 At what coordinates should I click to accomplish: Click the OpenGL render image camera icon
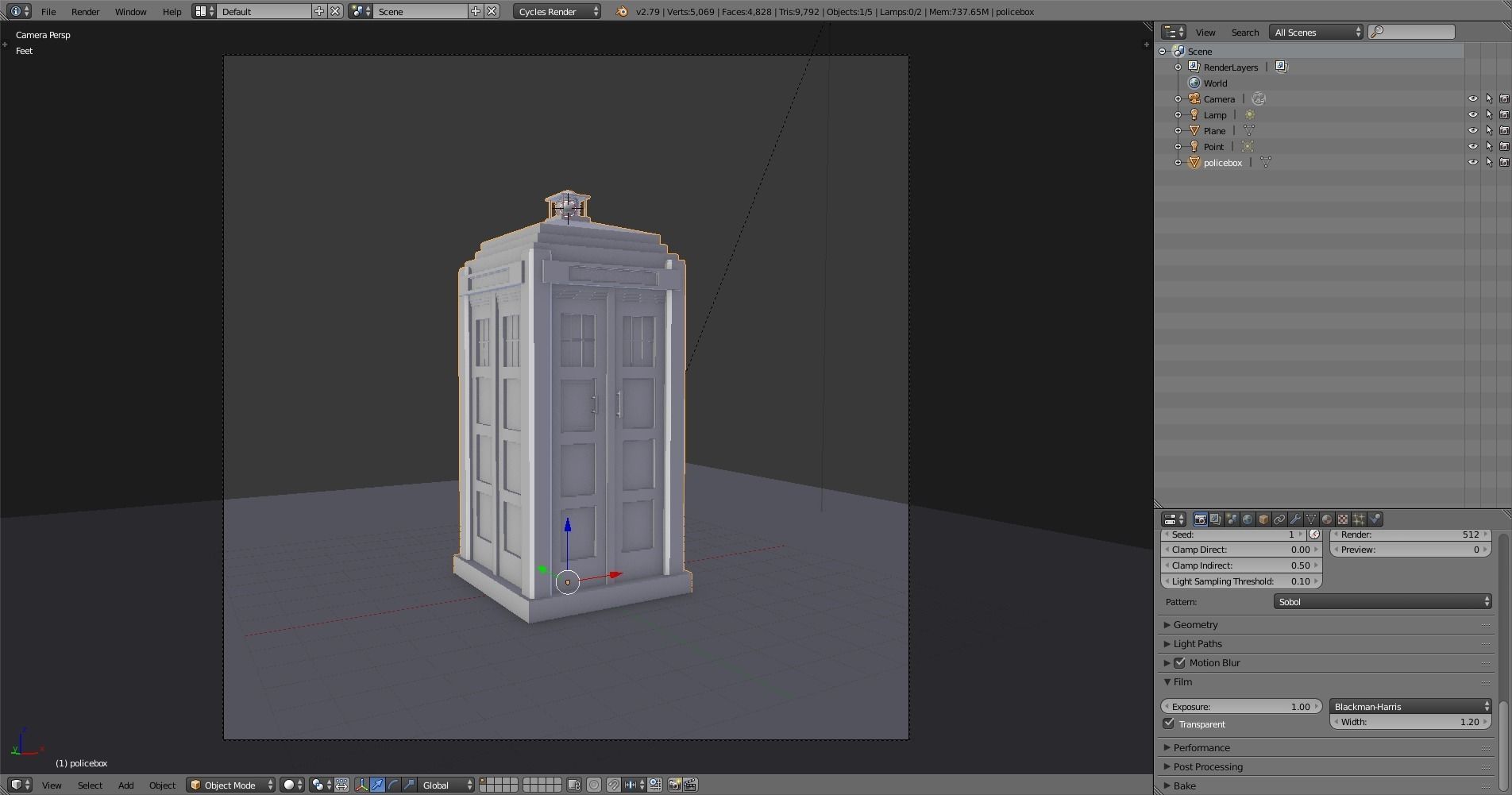(x=675, y=785)
